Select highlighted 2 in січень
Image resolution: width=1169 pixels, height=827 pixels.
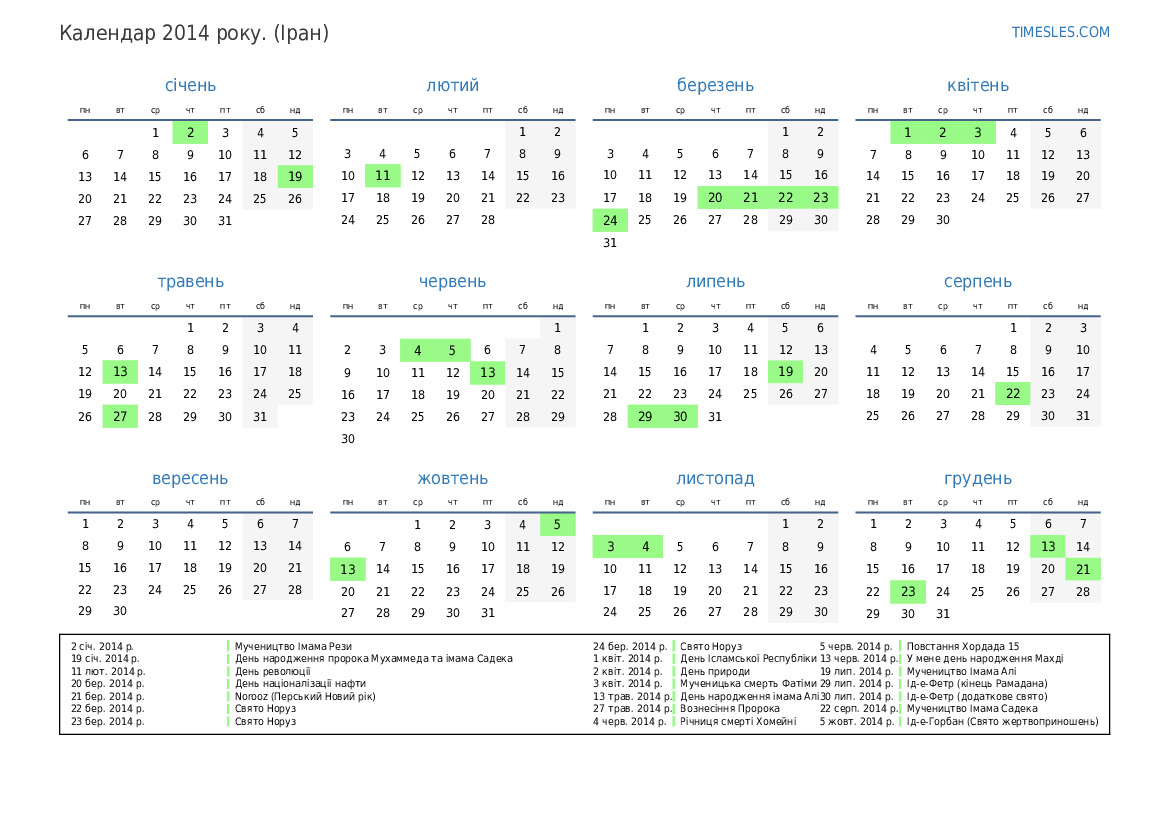click(190, 132)
